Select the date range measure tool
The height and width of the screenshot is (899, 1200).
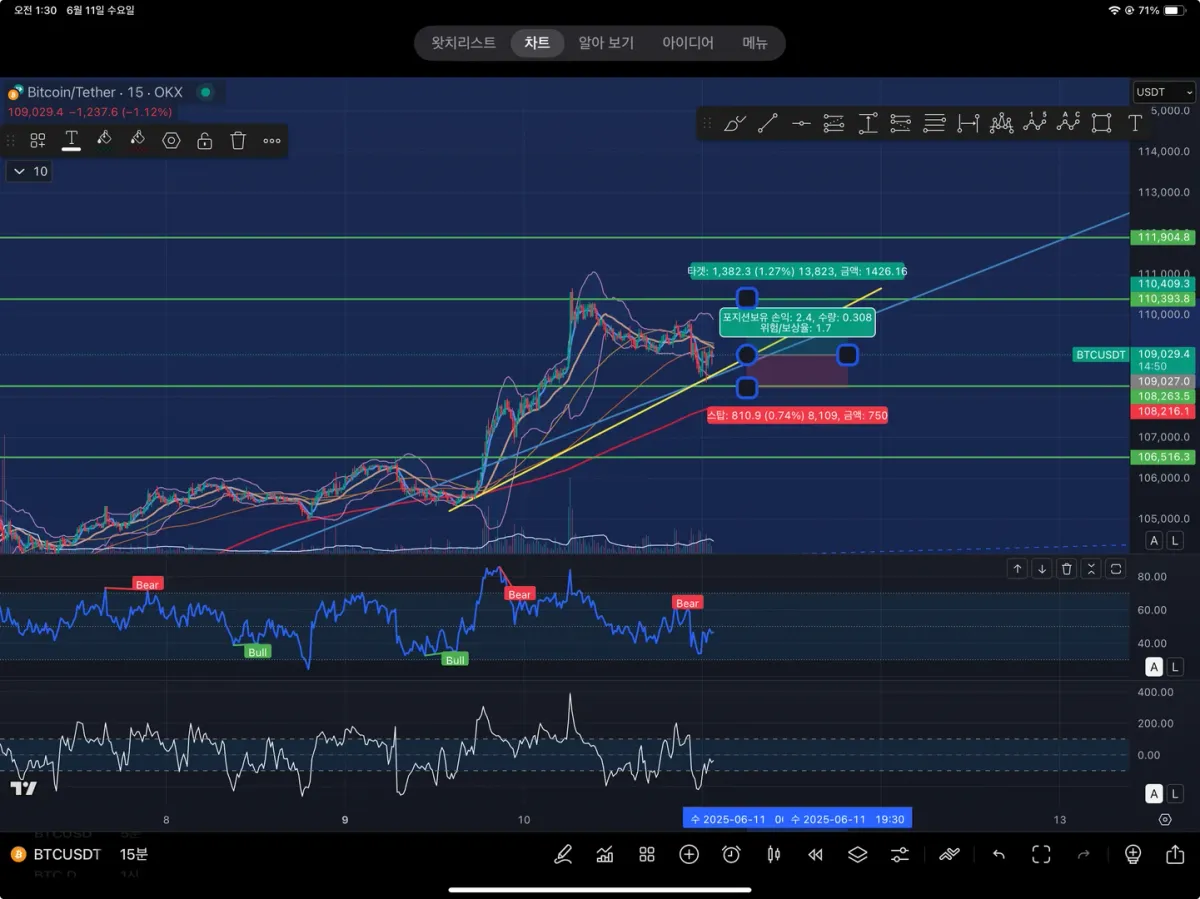coord(967,124)
